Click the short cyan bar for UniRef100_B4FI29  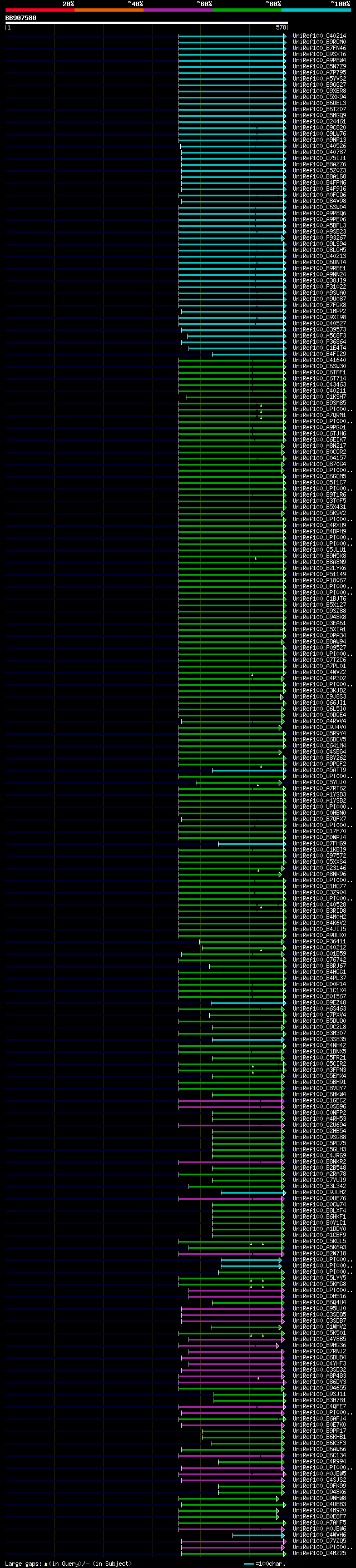click(249, 354)
